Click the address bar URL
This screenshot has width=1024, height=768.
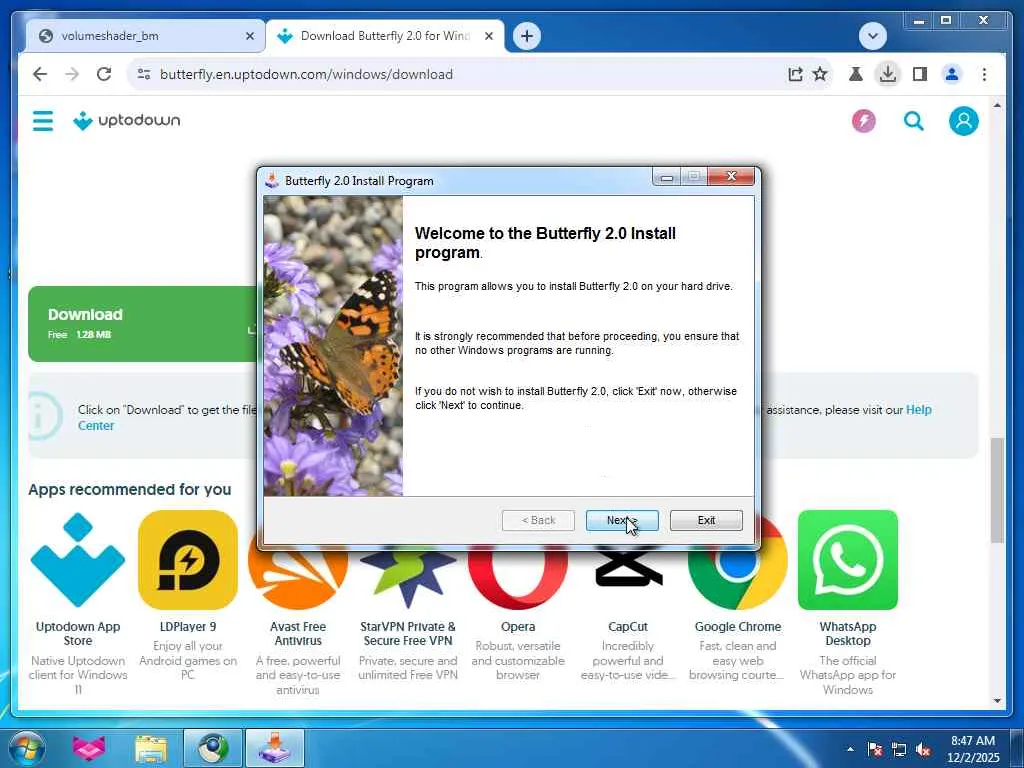(x=306, y=74)
